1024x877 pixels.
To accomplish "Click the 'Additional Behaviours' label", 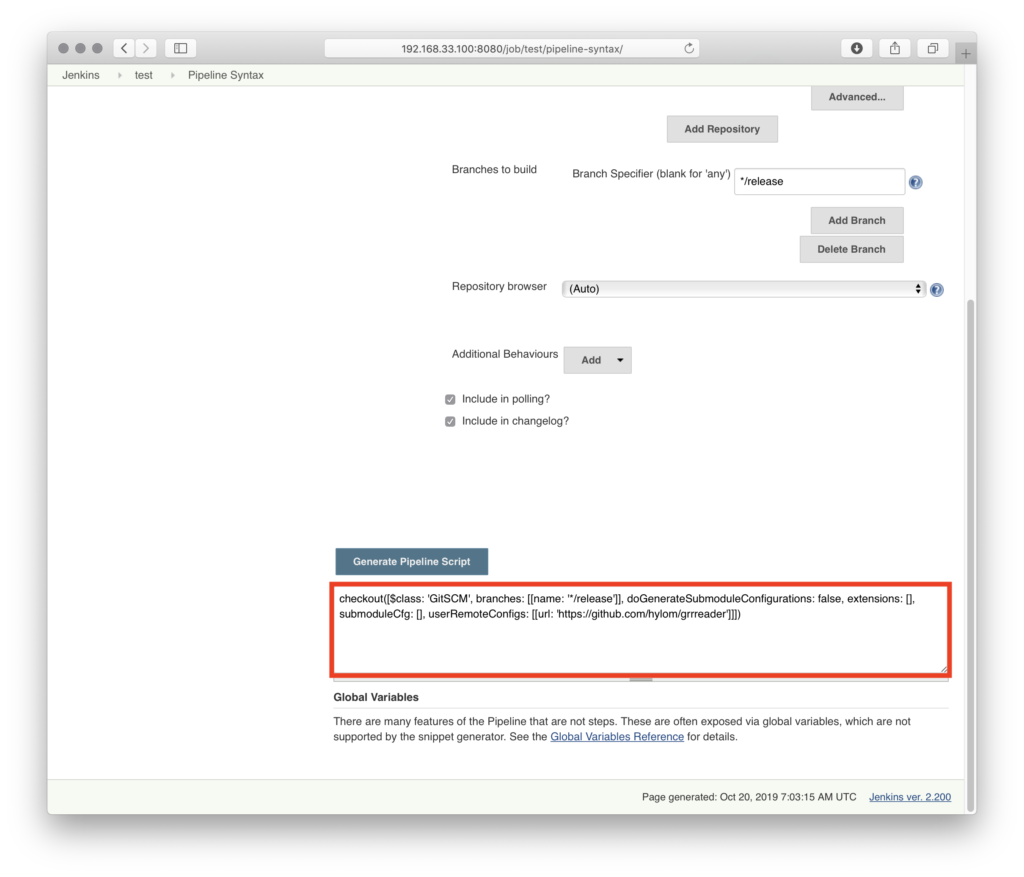I will tap(505, 354).
